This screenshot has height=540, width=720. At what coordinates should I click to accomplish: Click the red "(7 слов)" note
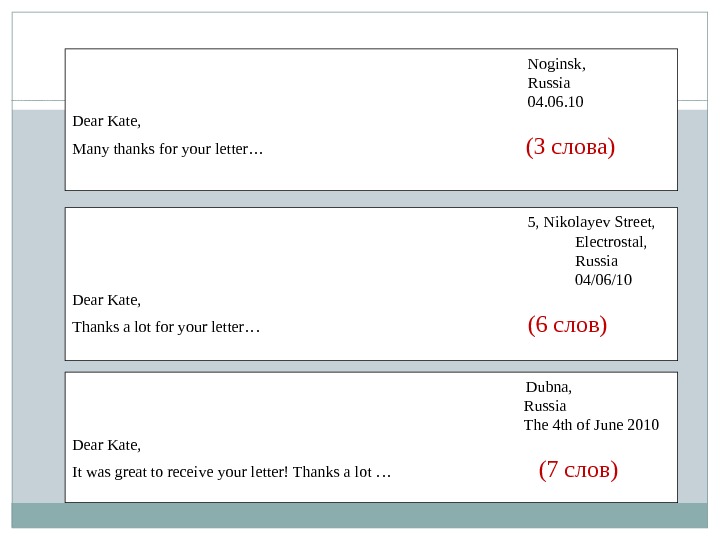(x=578, y=469)
